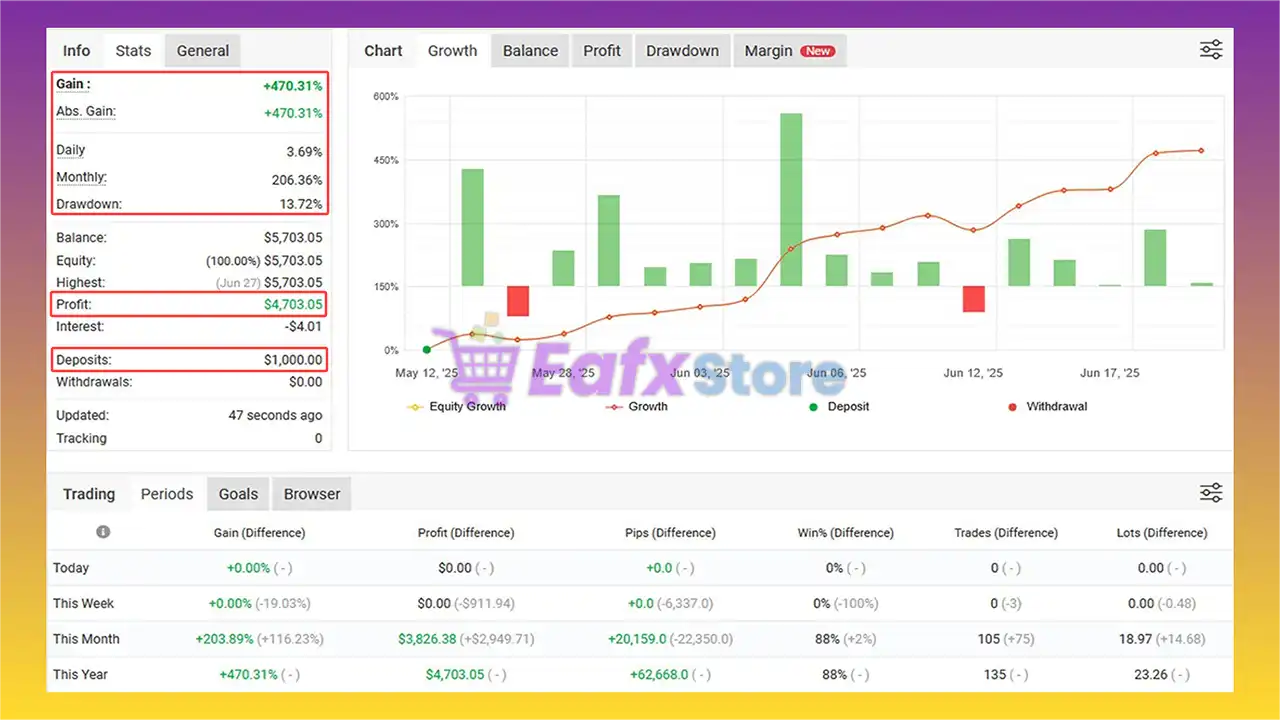This screenshot has width=1280, height=720.
Task: Switch to the Browser tab
Action: tap(312, 494)
